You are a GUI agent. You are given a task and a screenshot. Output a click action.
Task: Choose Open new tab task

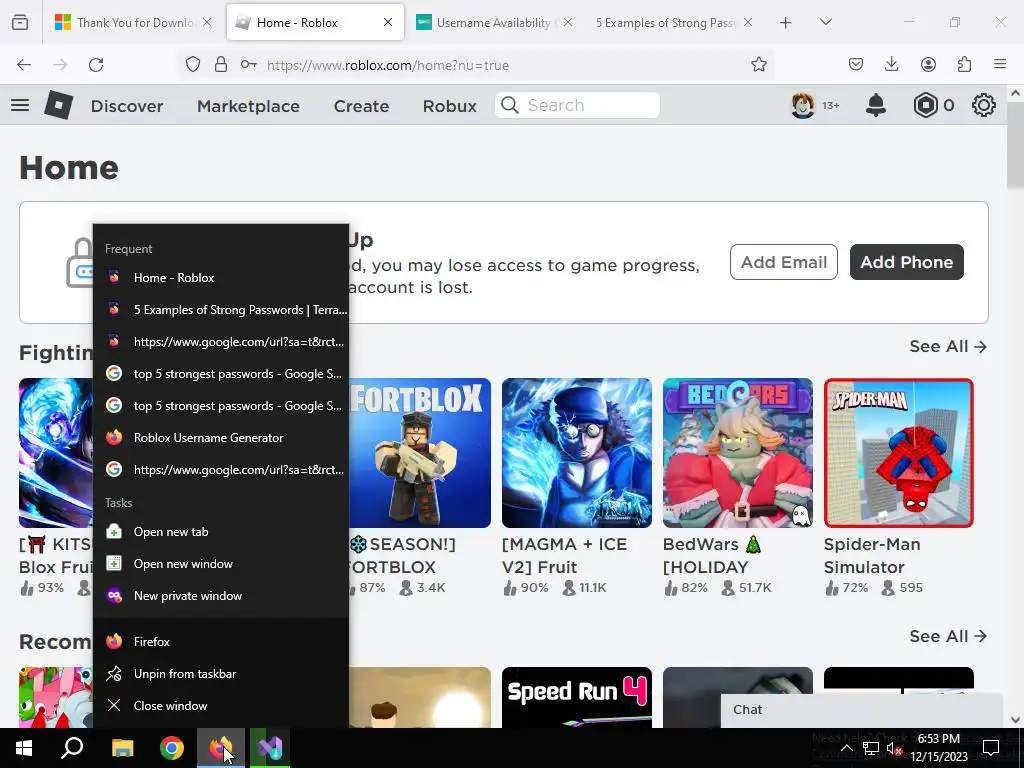[221, 532]
